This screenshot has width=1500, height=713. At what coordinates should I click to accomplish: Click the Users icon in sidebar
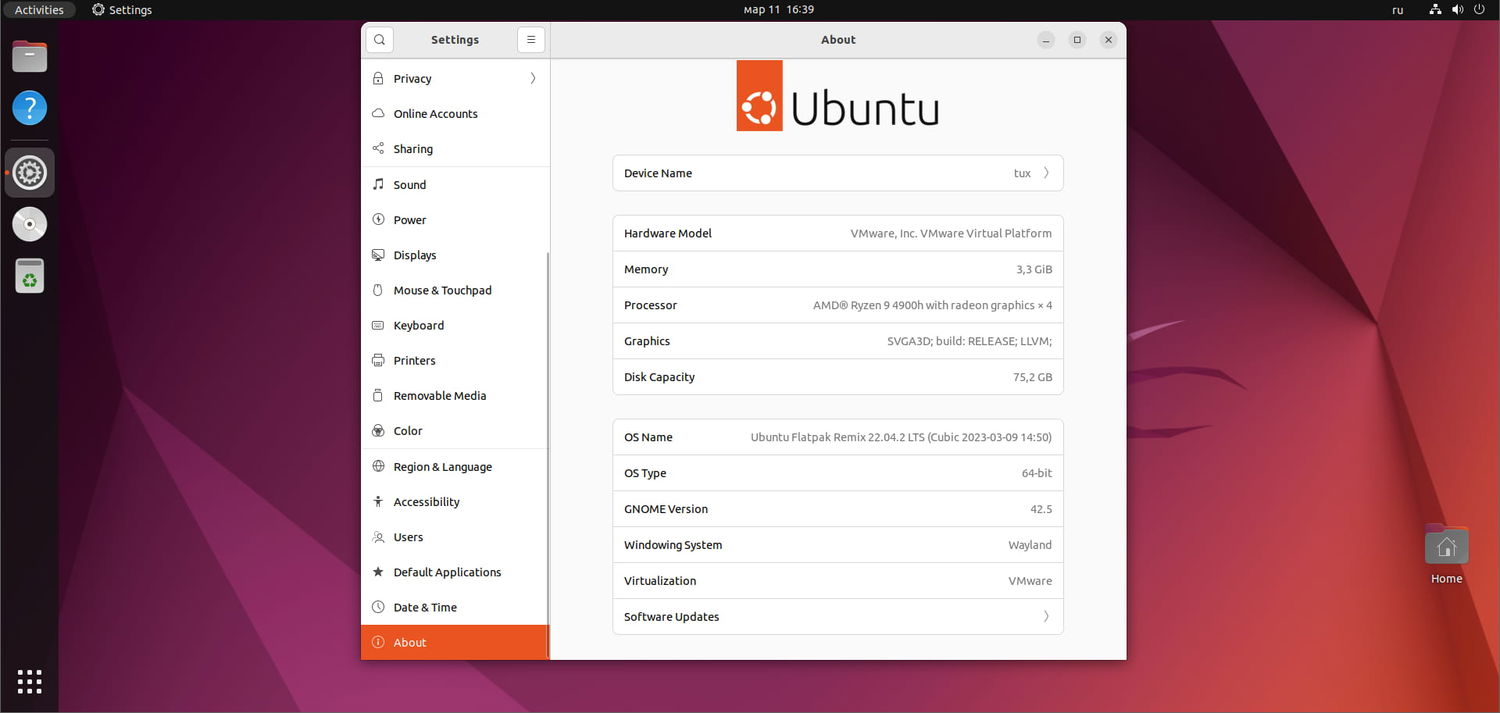pos(378,537)
